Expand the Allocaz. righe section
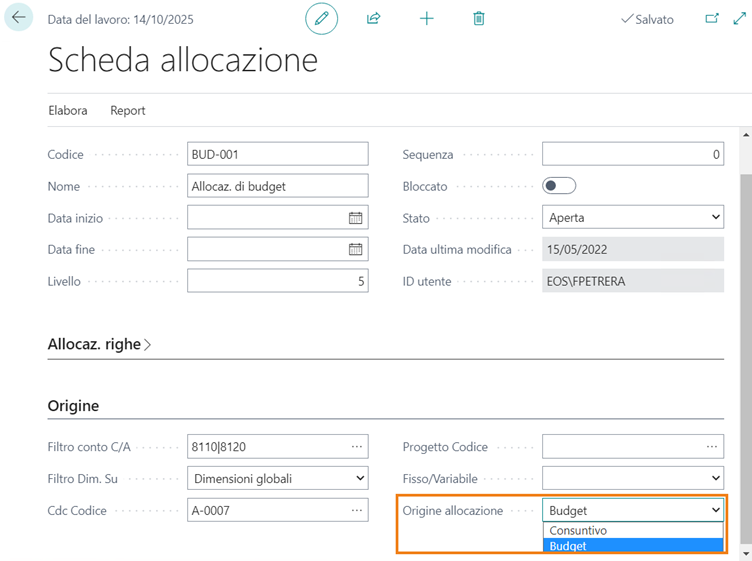The width and height of the screenshot is (752, 561). [100, 344]
